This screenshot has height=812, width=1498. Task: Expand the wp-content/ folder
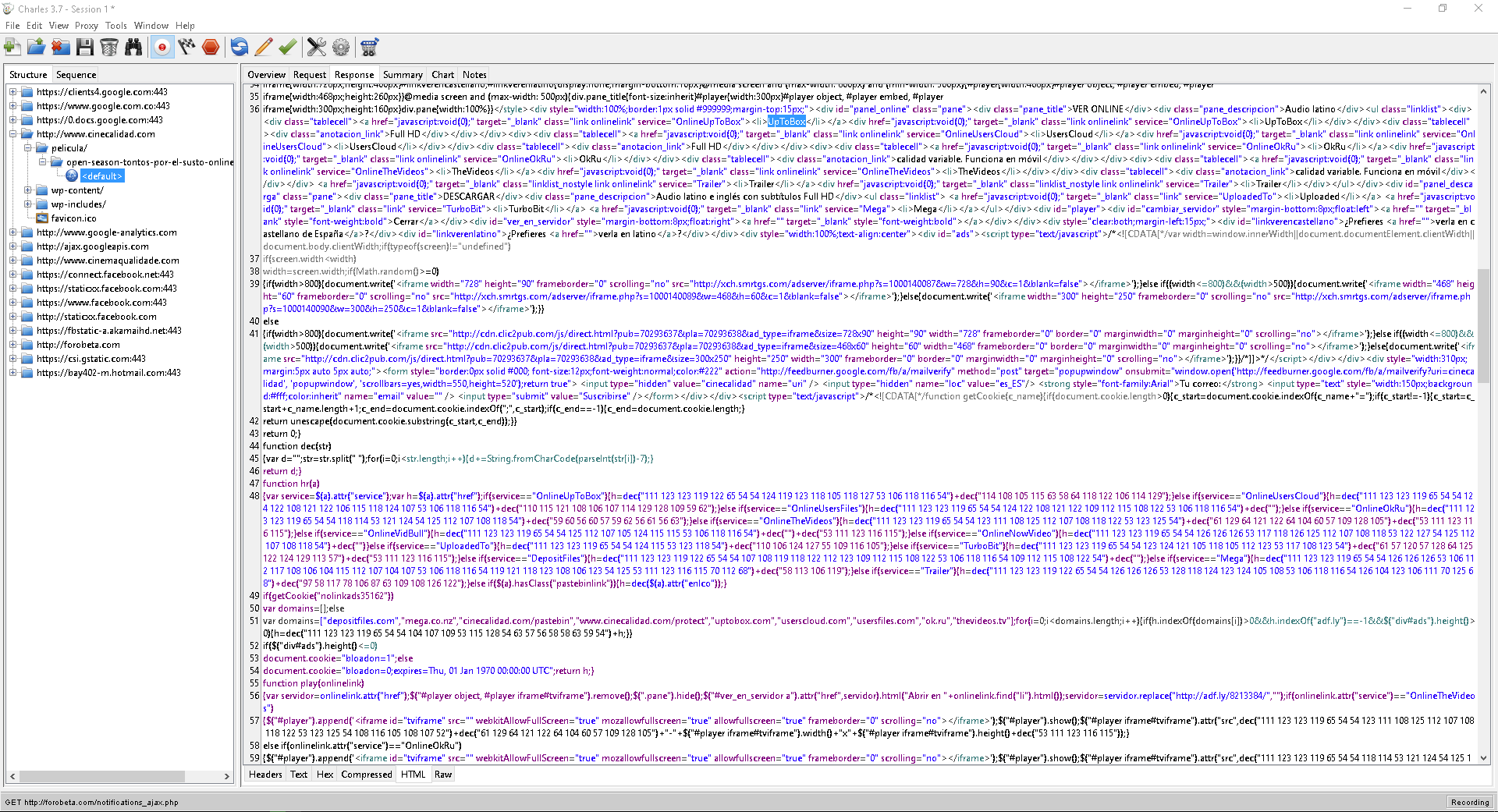pyautogui.click(x=28, y=190)
